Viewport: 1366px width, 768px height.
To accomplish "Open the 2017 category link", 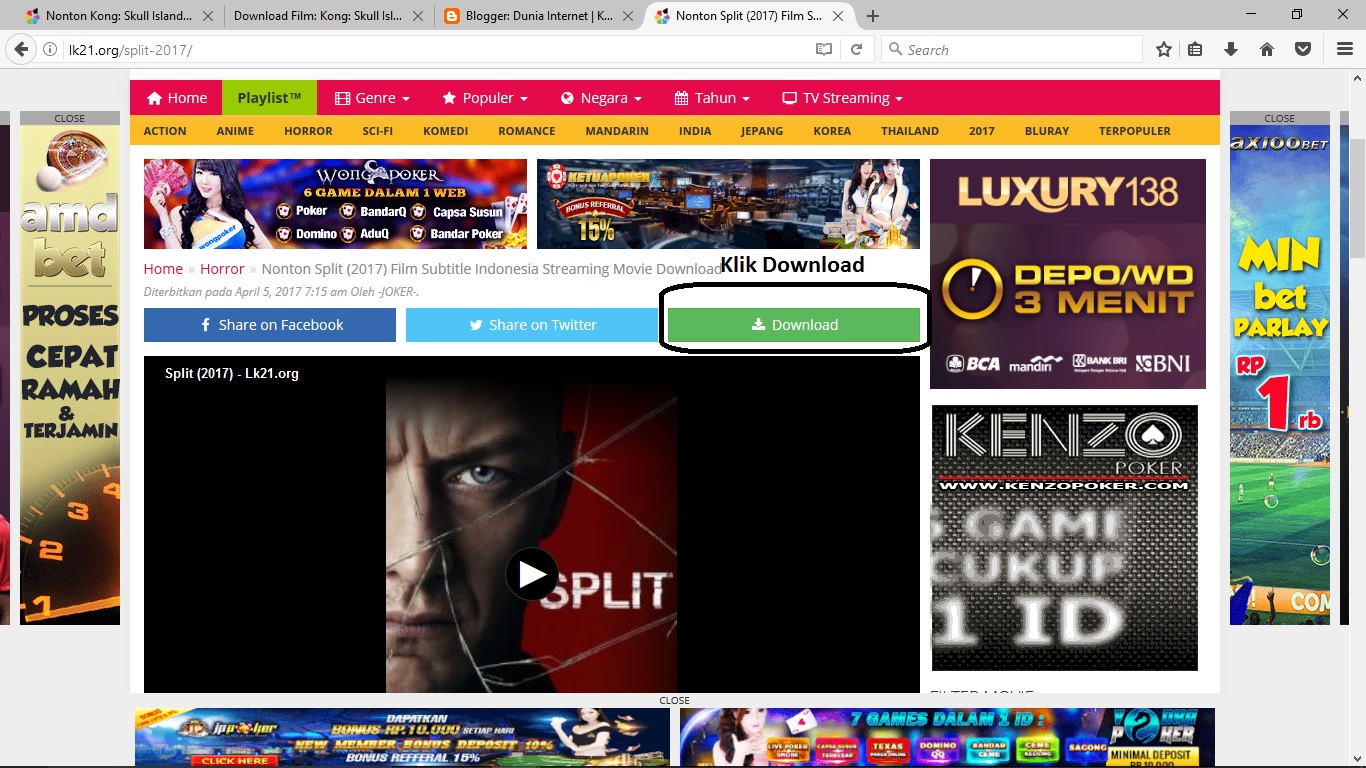I will click(982, 131).
